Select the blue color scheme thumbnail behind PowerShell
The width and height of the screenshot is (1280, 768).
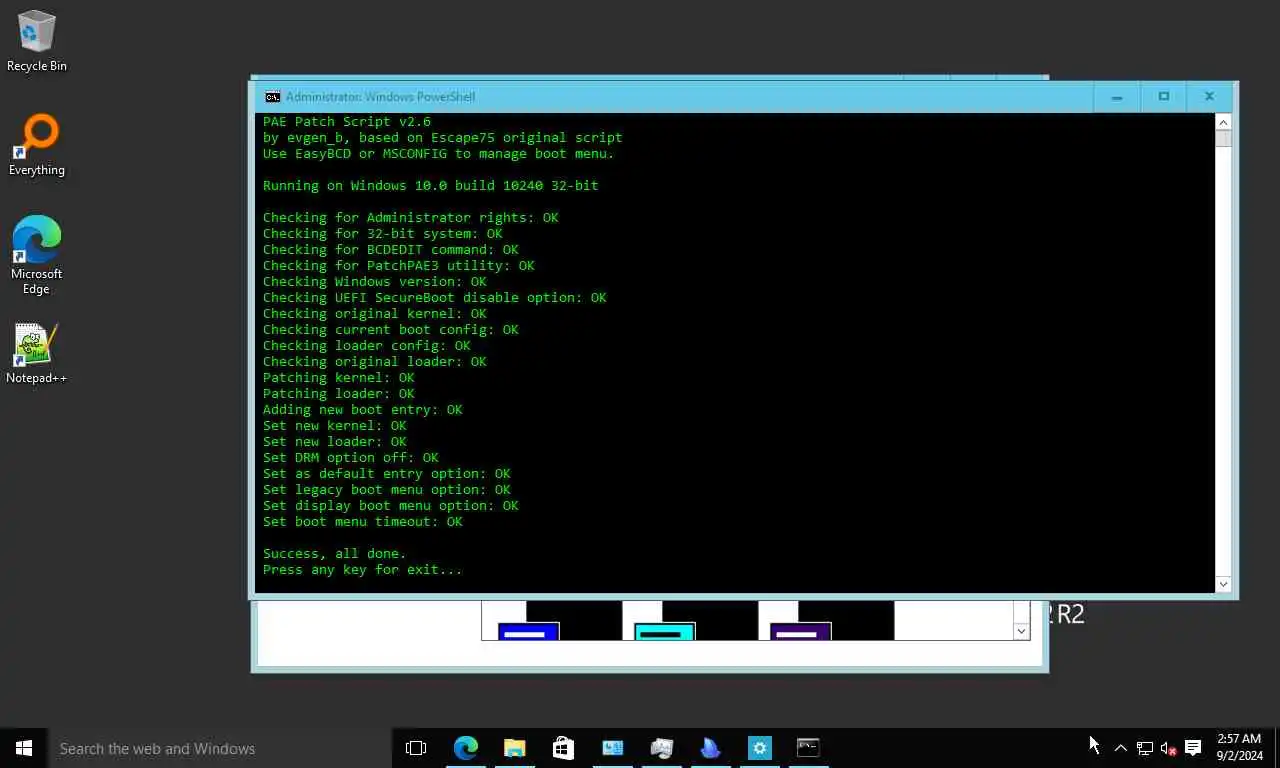528,631
